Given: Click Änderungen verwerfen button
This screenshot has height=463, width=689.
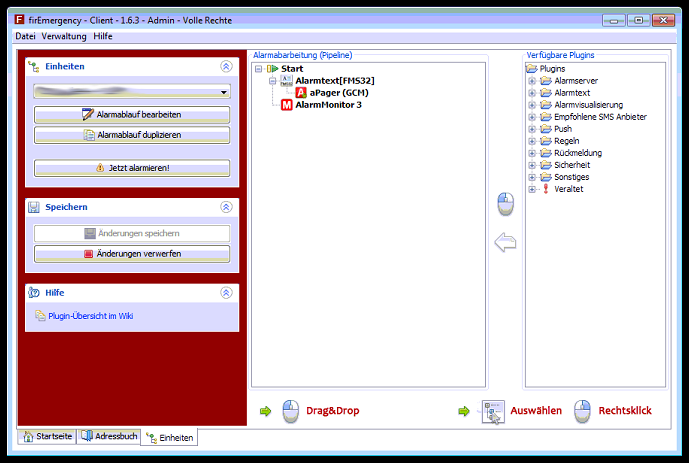Looking at the screenshot, I should pyautogui.click(x=132, y=254).
